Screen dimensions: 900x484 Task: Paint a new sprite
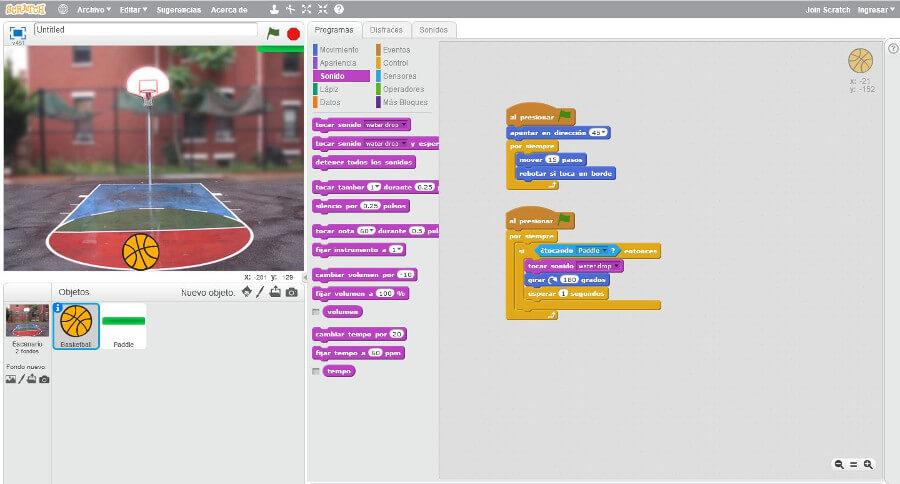(260, 292)
